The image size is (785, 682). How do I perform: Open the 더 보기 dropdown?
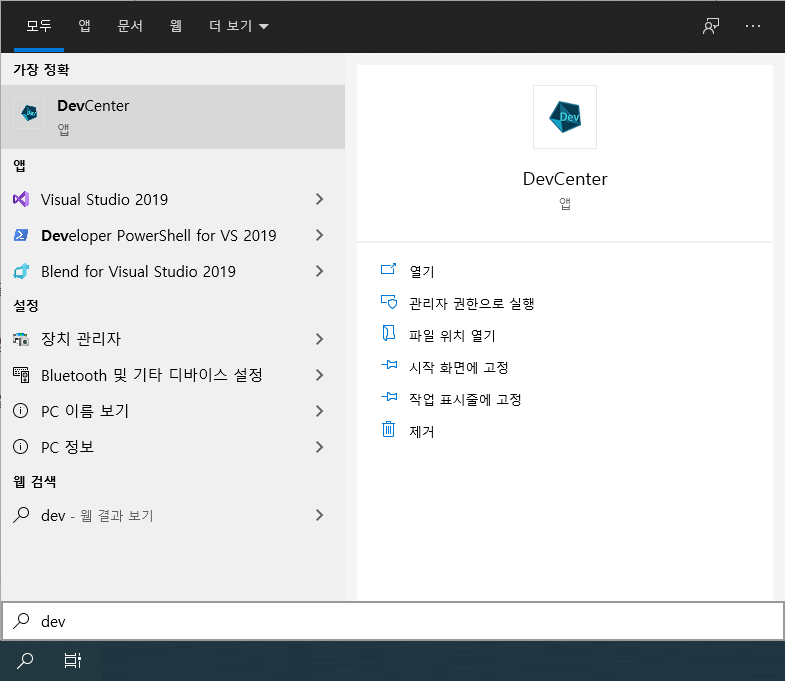[239, 26]
